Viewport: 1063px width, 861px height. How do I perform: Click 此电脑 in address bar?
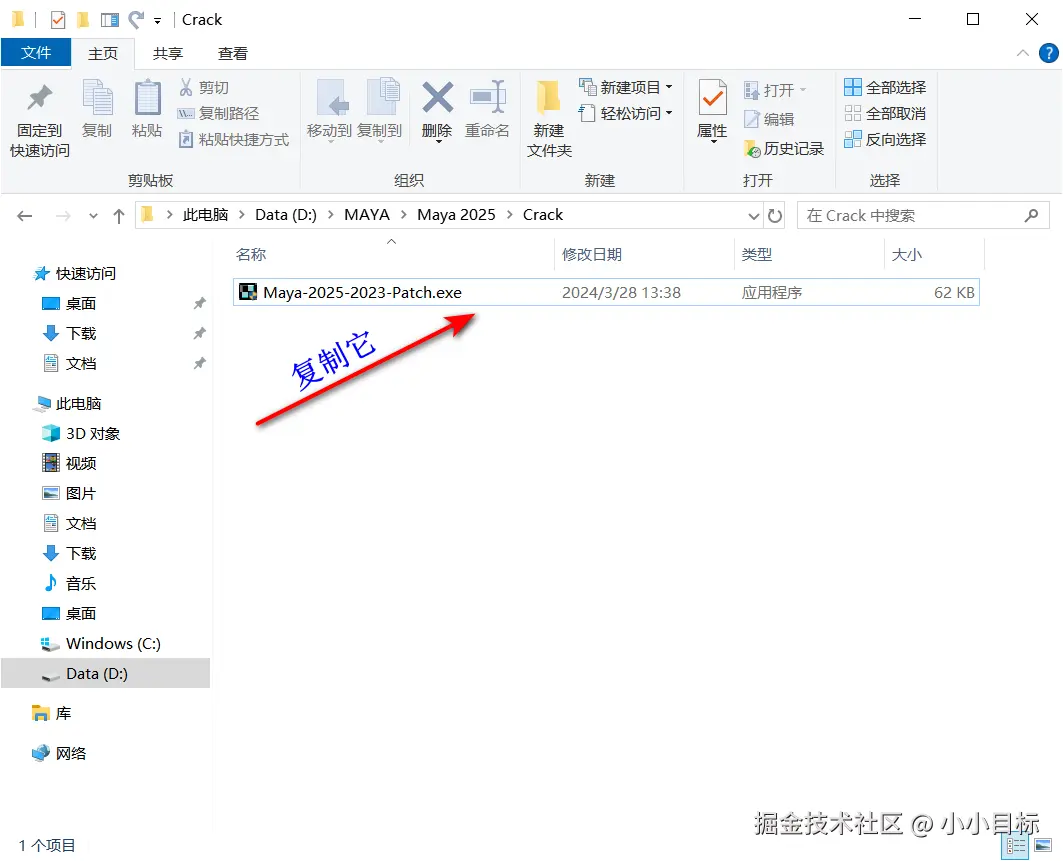point(205,215)
